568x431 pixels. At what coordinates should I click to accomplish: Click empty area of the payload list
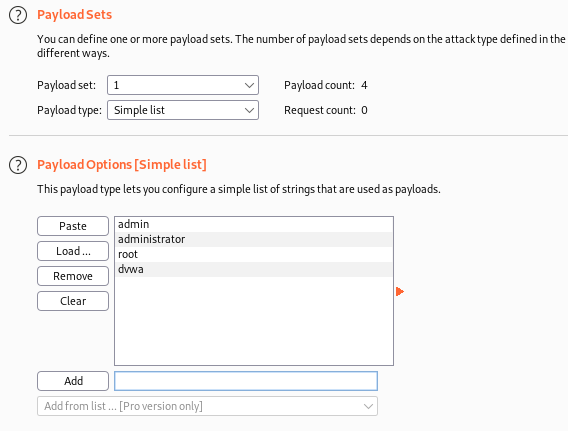pos(254,321)
